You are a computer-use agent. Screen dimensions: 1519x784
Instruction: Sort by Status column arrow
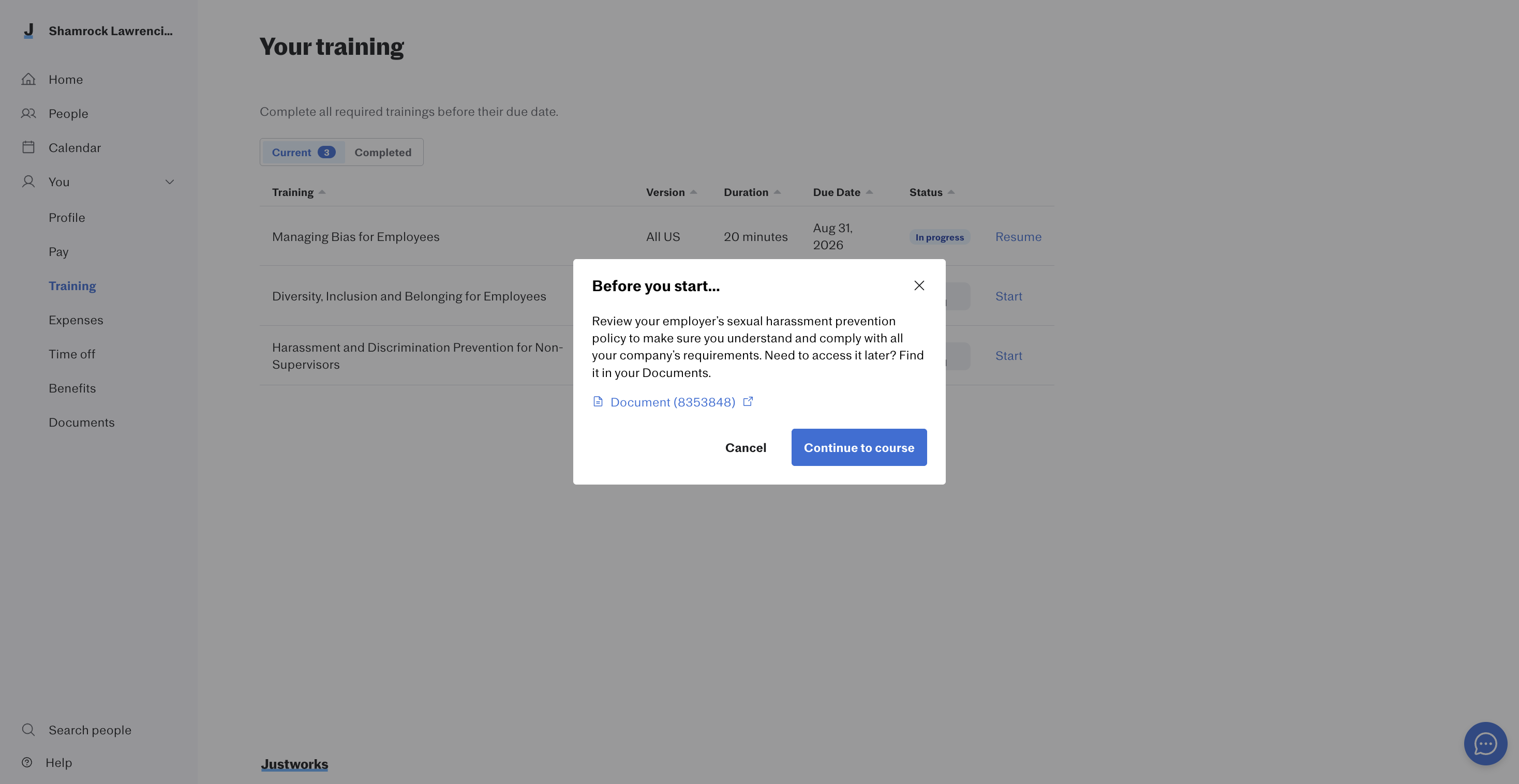click(950, 191)
